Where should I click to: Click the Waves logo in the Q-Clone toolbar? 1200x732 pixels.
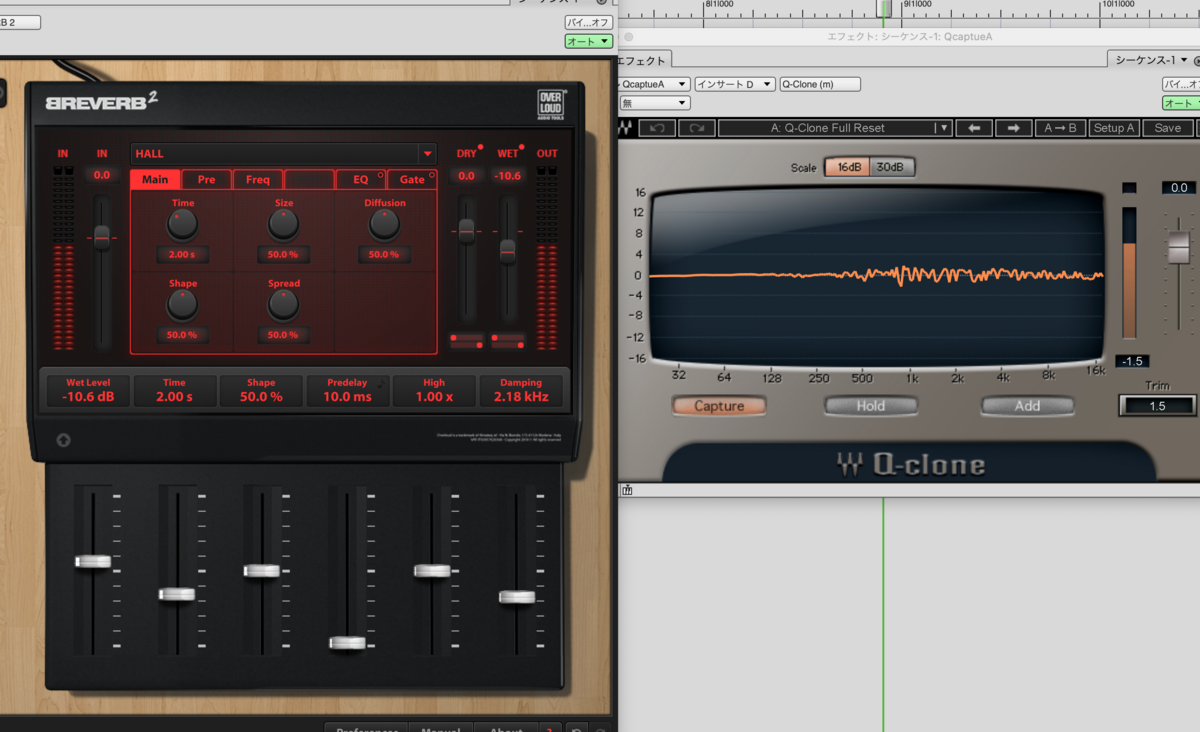(x=625, y=128)
